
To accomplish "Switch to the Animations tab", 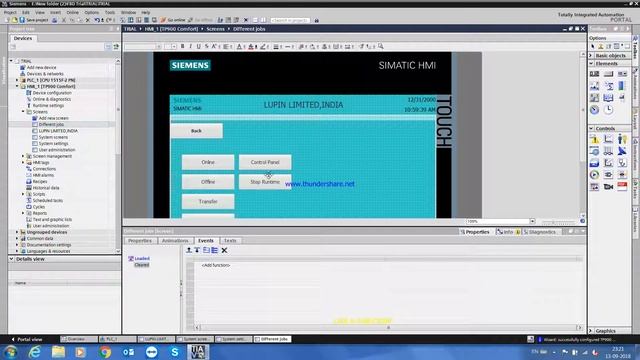I will (175, 241).
